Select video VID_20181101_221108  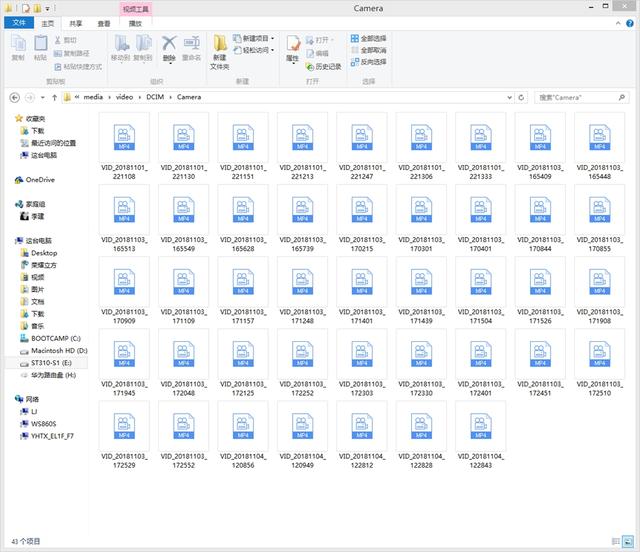124,147
